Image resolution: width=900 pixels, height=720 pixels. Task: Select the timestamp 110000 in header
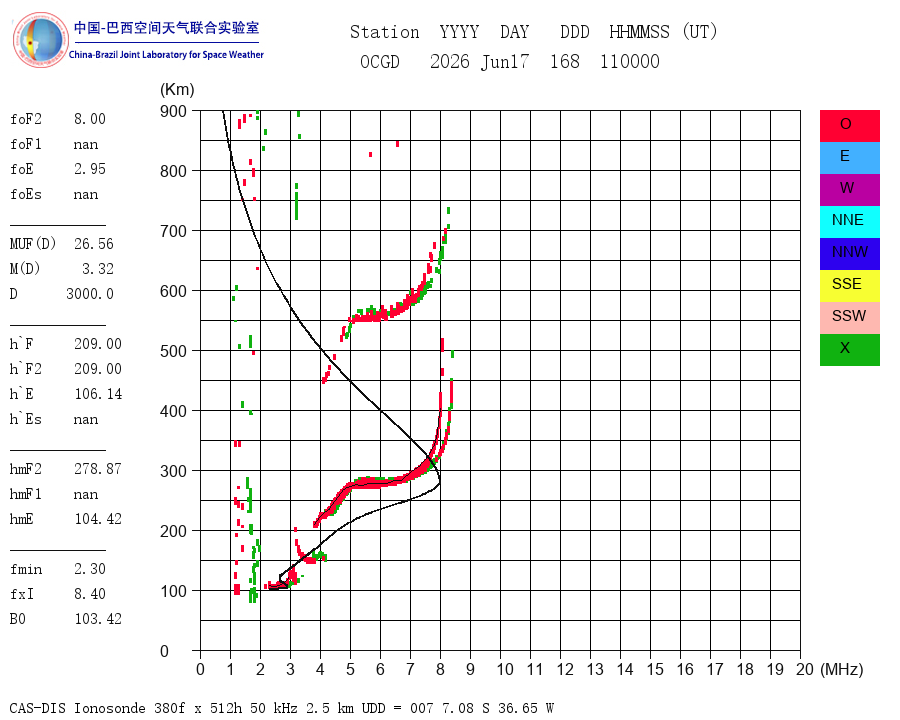point(630,61)
